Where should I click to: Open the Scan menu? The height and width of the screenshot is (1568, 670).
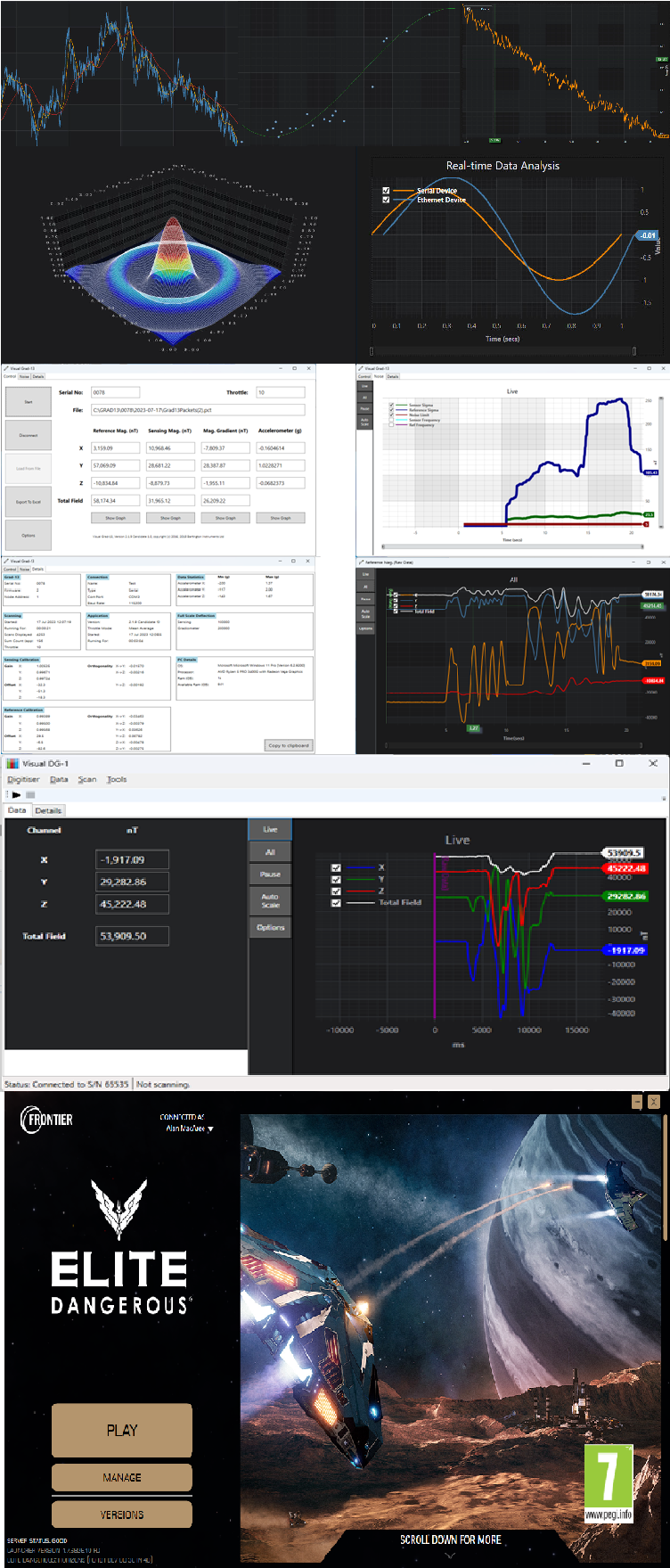(87, 779)
